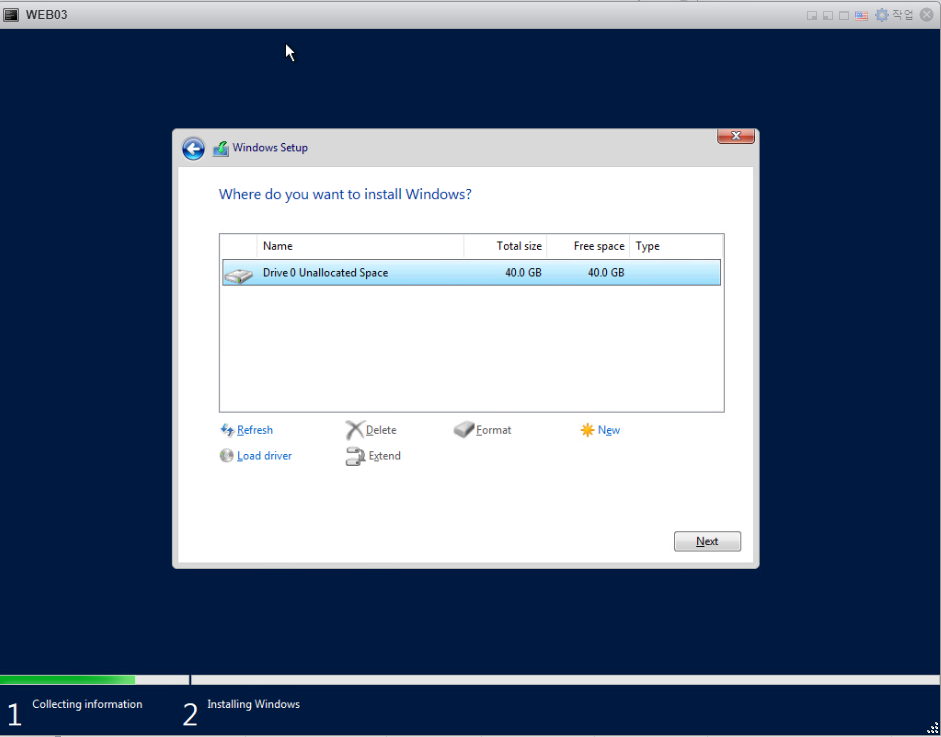Click the full-window console size icon
Viewport: 941px width, 737px height.
pyautogui.click(x=844, y=16)
